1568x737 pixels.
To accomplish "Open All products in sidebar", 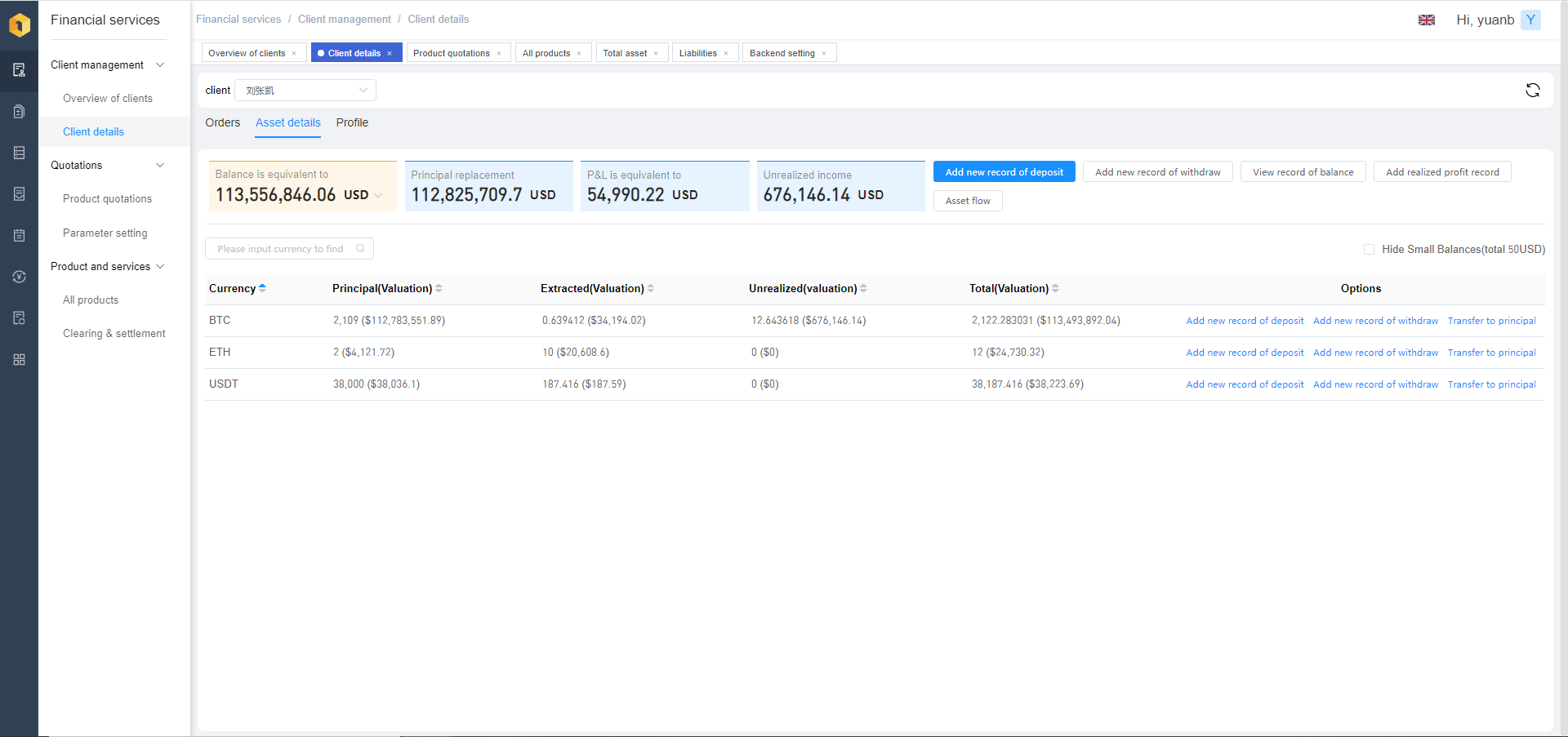I will (x=91, y=300).
